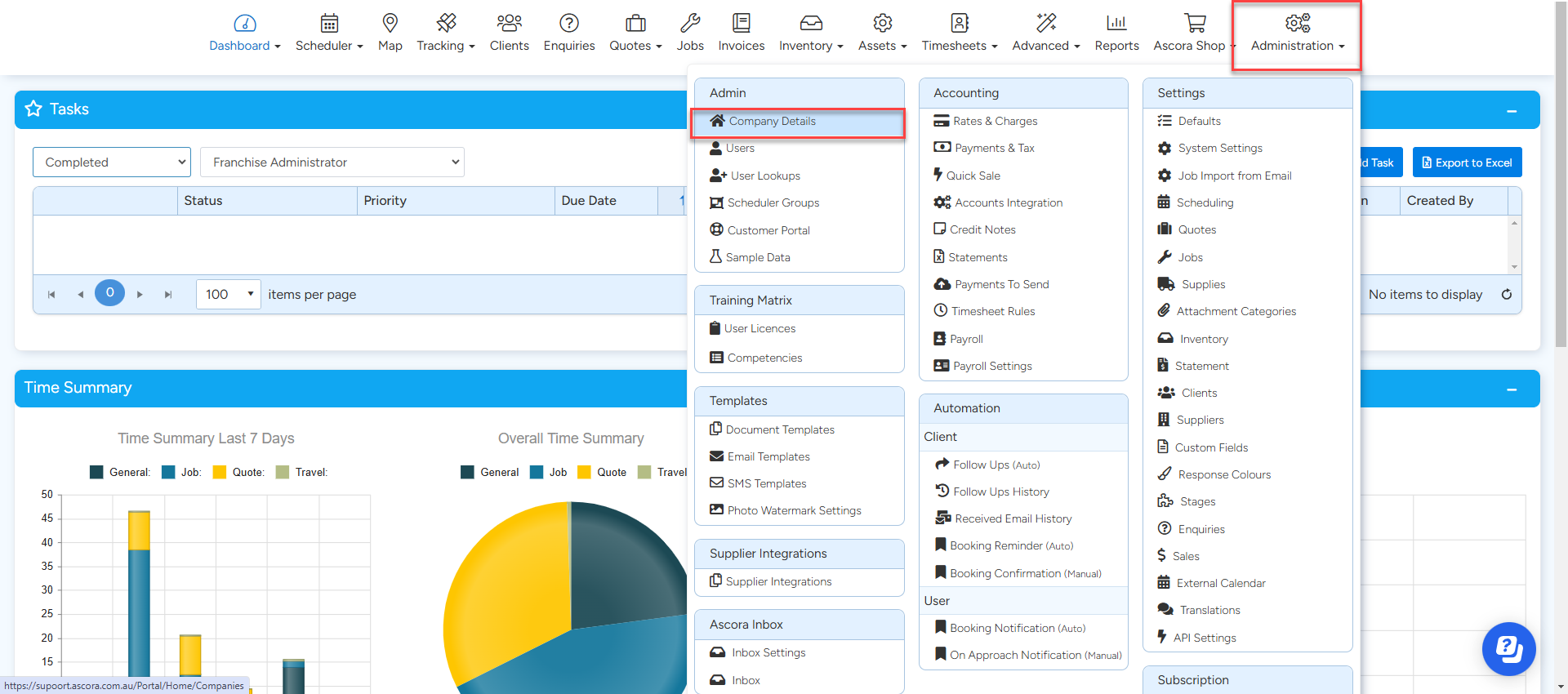Open Email Templates link
The image size is (1568, 694).
point(768,457)
